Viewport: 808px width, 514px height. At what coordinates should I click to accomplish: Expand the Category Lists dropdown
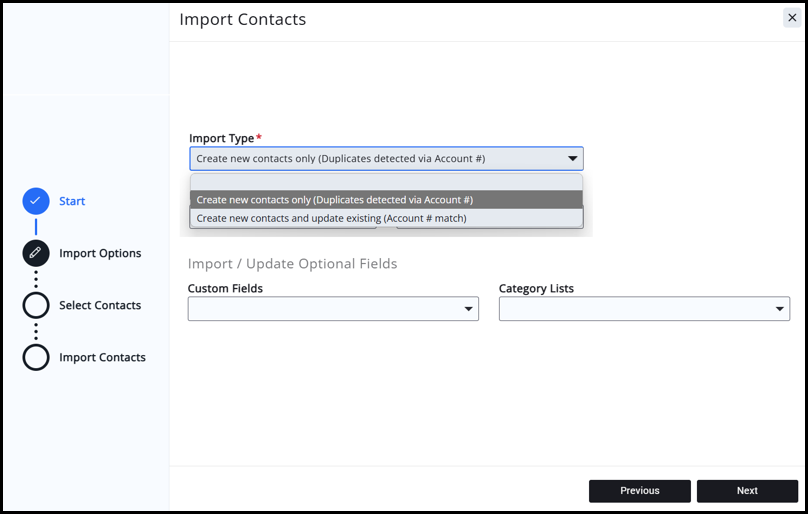point(643,309)
